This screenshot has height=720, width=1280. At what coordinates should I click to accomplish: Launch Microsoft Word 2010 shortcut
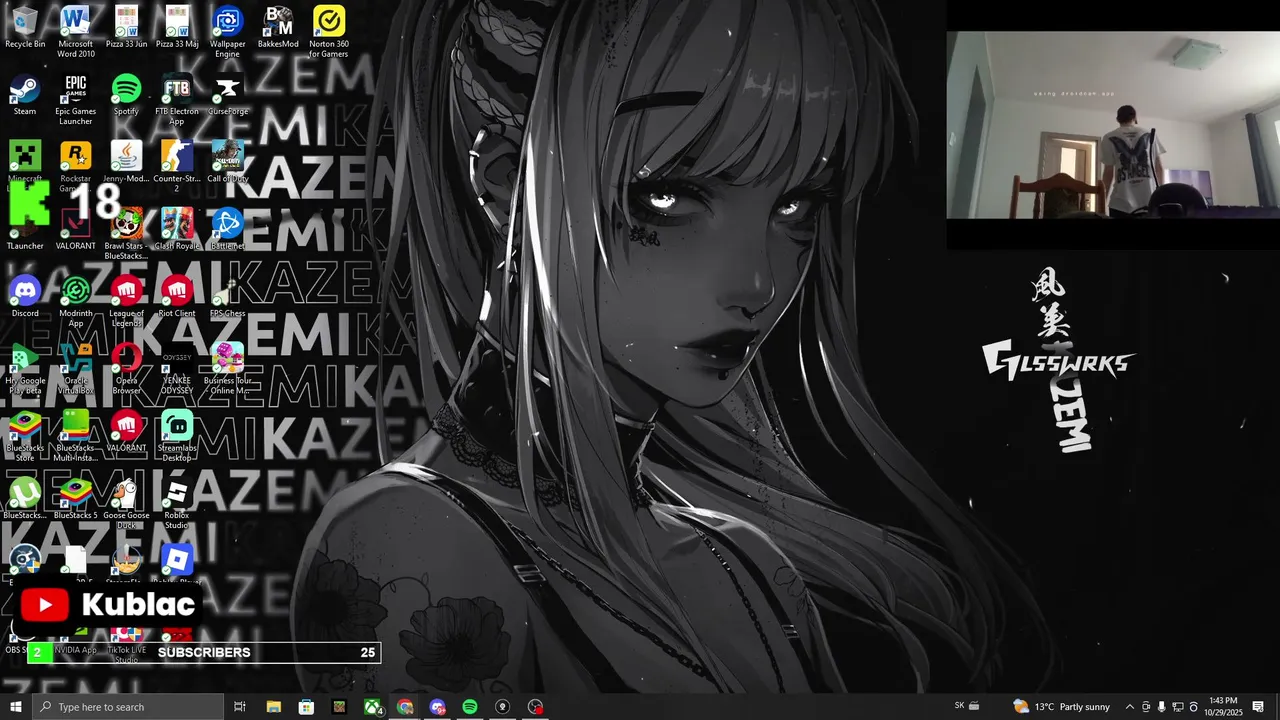coord(76,31)
